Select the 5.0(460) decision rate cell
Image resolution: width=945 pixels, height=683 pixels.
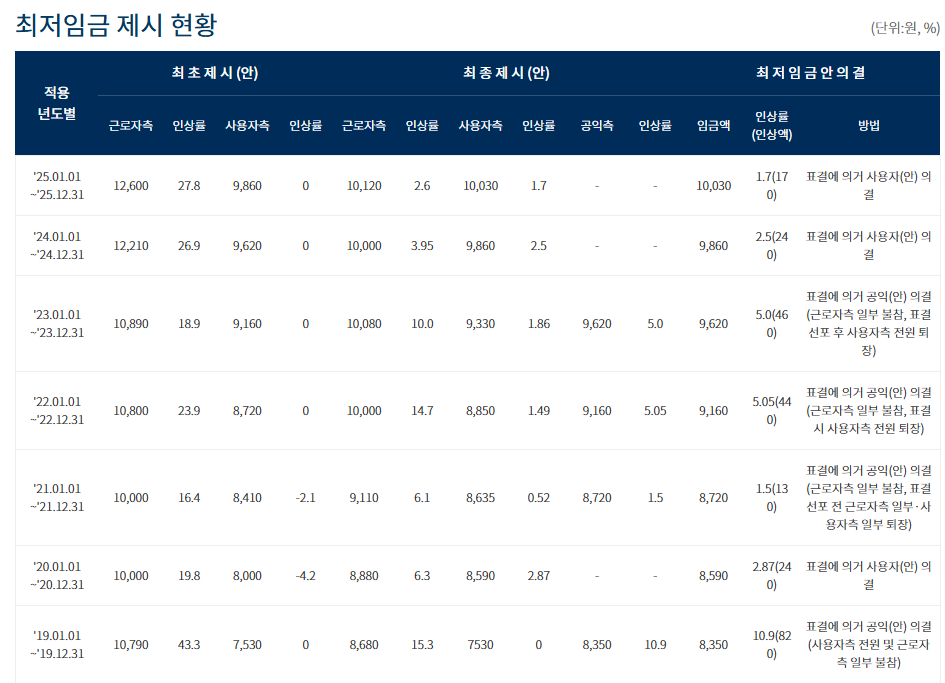(x=771, y=324)
